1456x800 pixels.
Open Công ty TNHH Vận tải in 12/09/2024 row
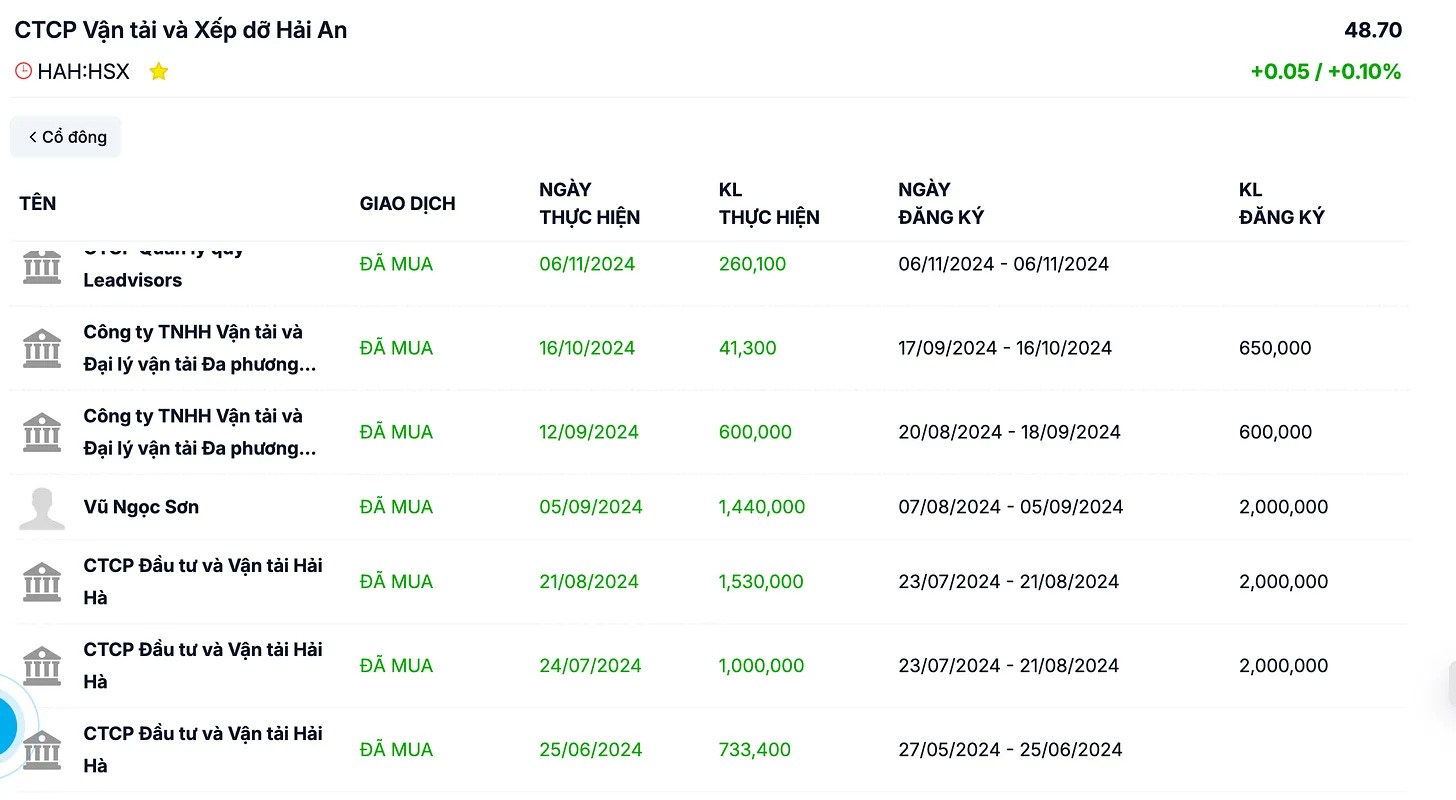tap(200, 432)
